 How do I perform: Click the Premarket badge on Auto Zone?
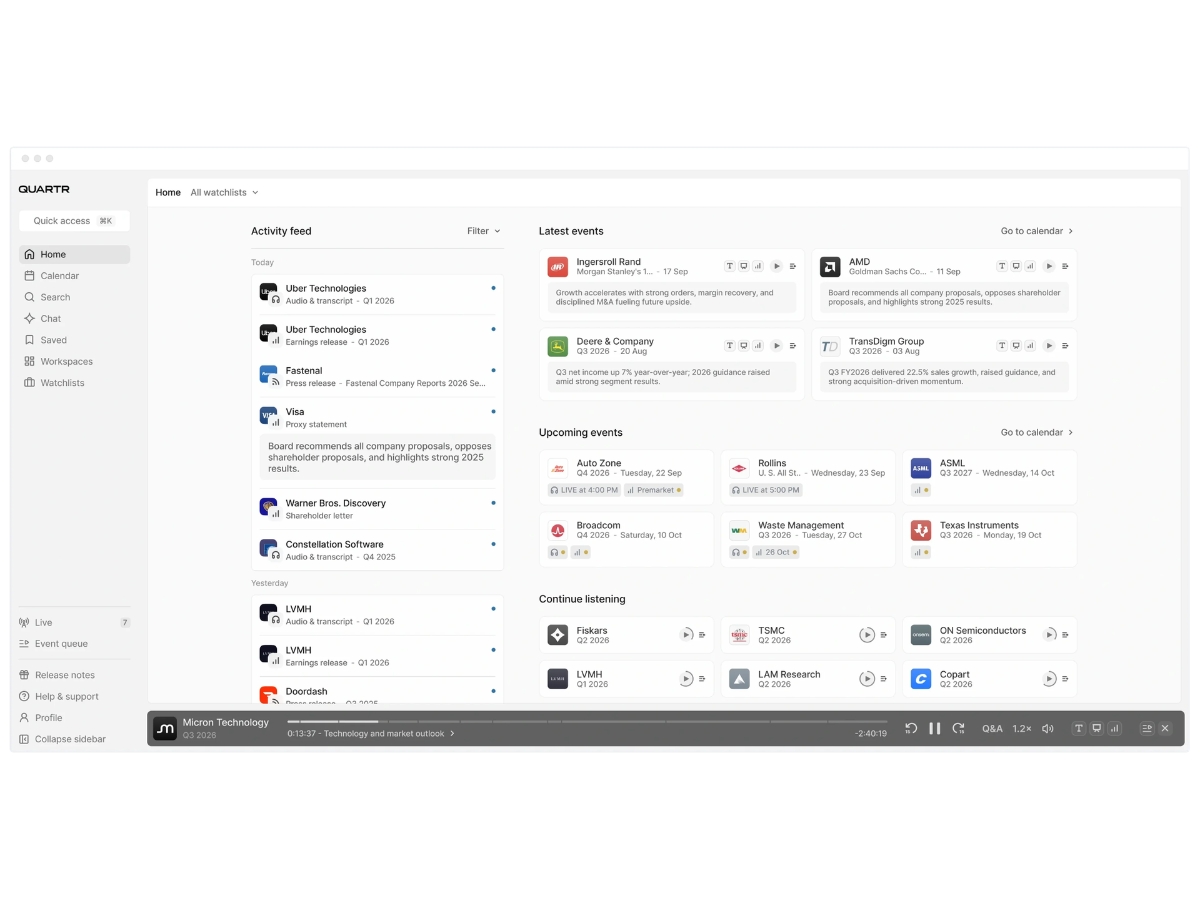(x=654, y=490)
